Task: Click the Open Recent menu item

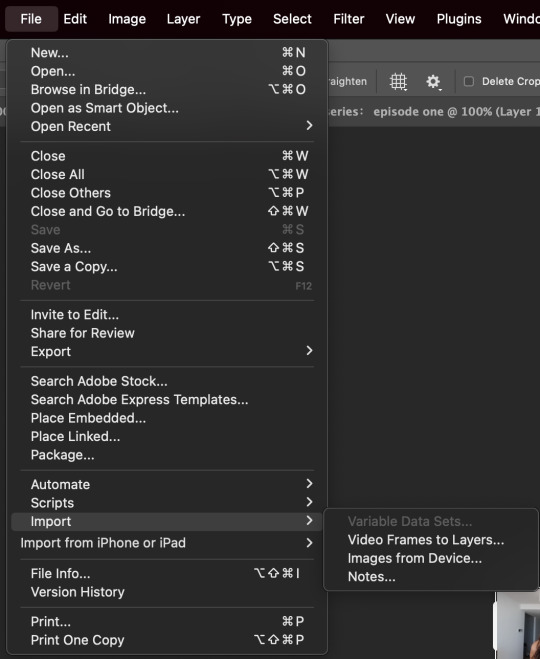Action: [167, 126]
